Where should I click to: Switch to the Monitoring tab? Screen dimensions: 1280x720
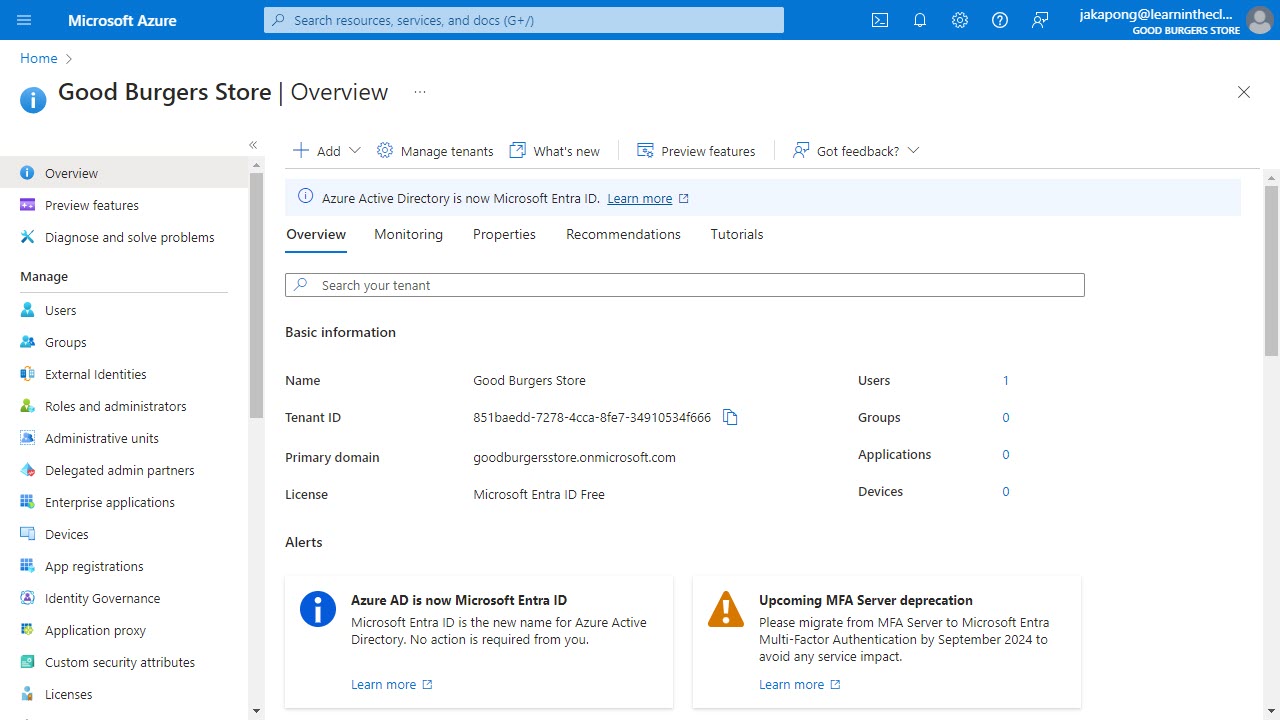click(408, 234)
